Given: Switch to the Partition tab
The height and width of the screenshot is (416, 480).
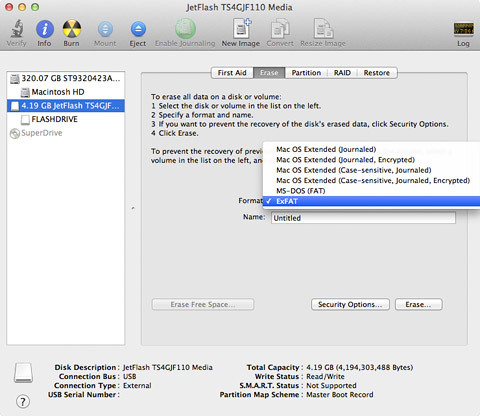Looking at the screenshot, I should coord(306,73).
